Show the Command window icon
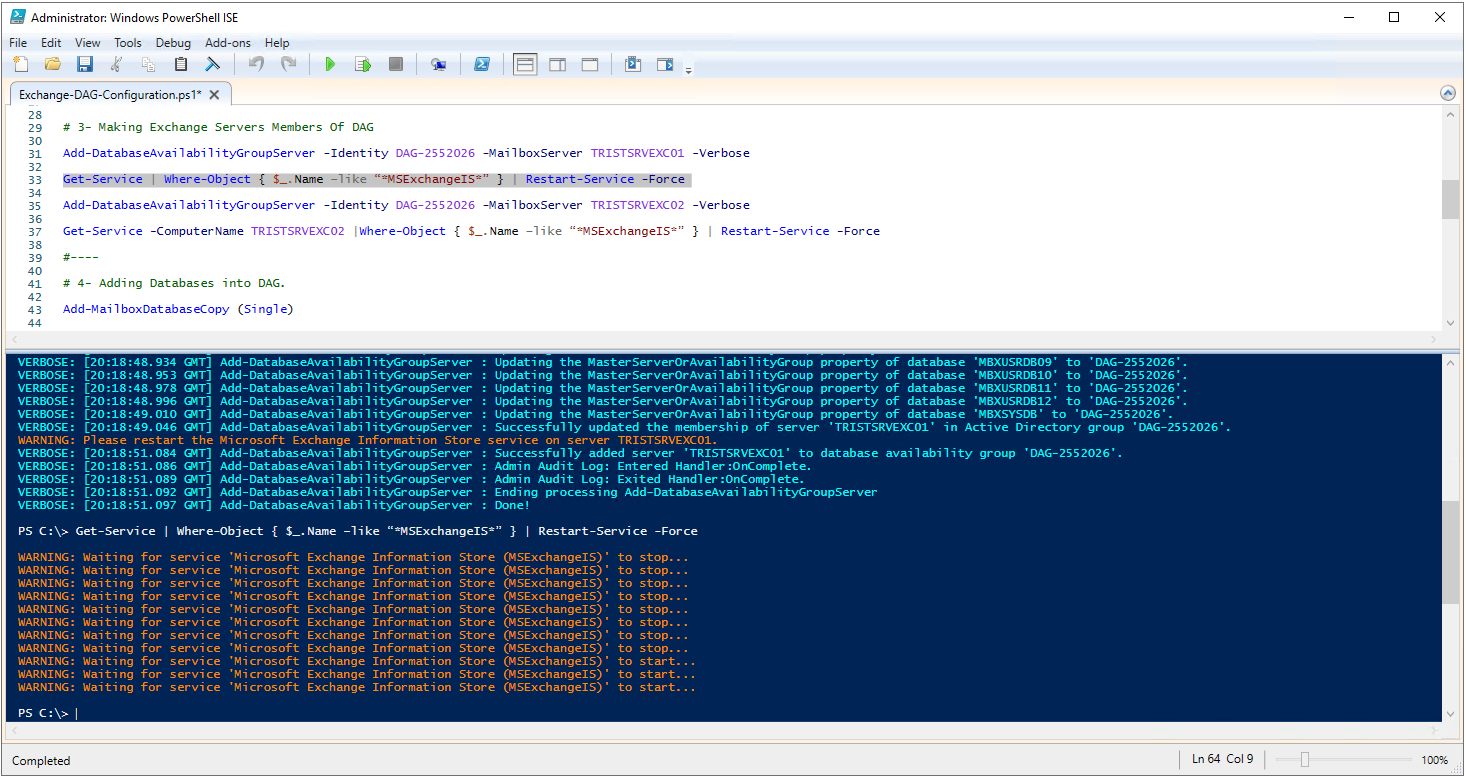The image size is (1466, 777). 633,64
